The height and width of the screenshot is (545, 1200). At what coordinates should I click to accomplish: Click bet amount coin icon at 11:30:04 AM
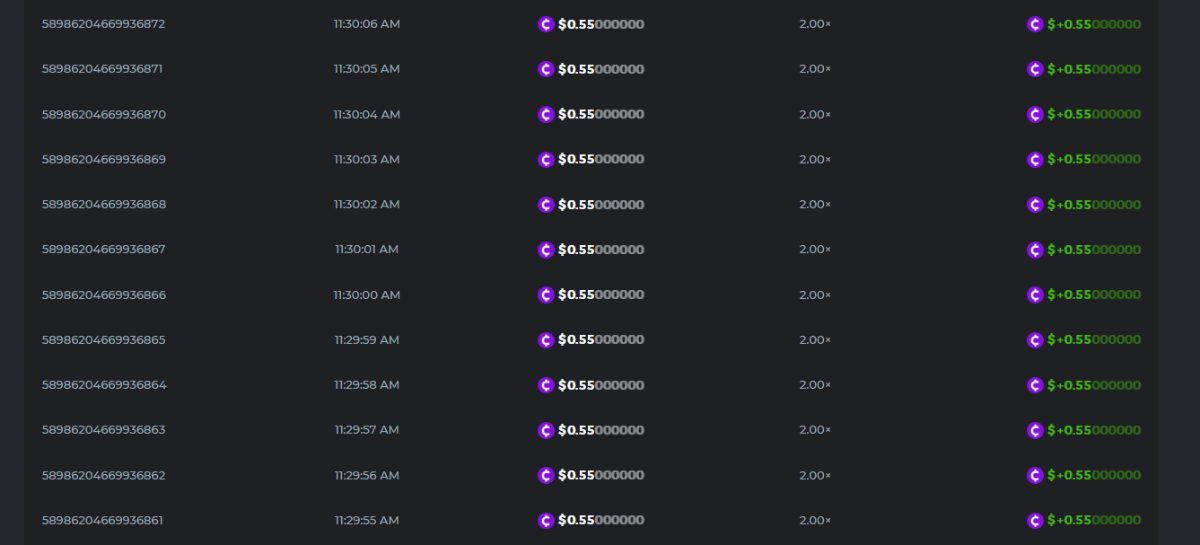tap(546, 114)
